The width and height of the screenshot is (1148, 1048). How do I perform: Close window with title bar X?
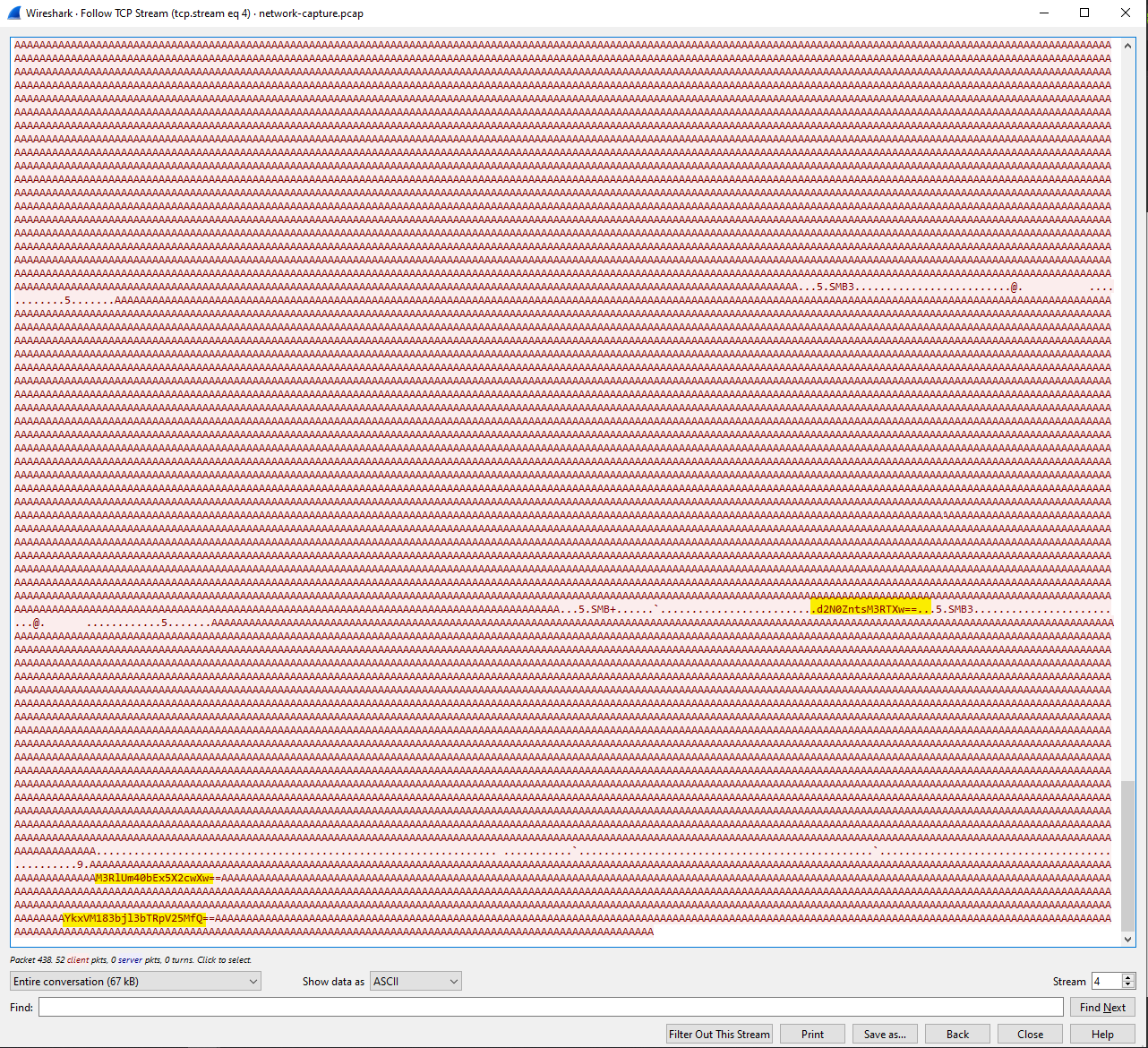1126,13
